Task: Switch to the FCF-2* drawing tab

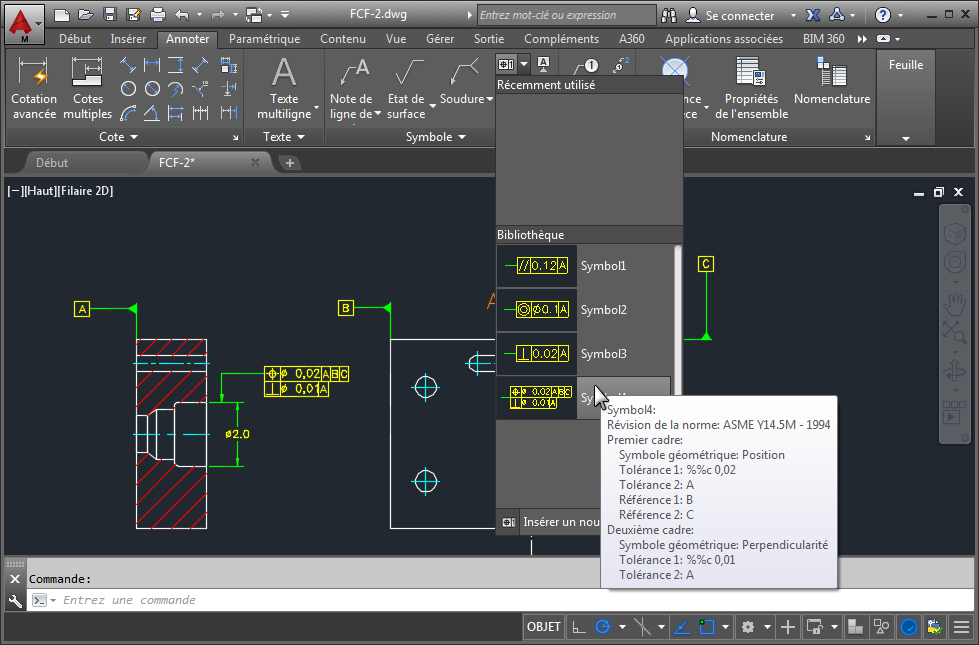Action: tap(210, 162)
